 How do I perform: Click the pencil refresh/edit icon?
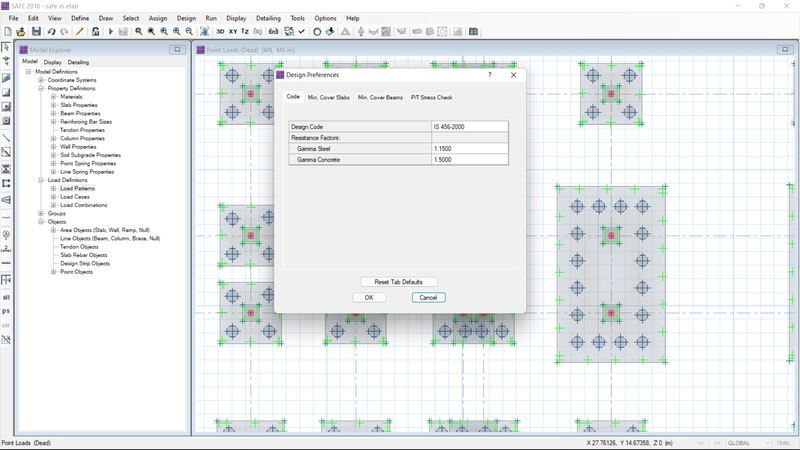(80, 32)
